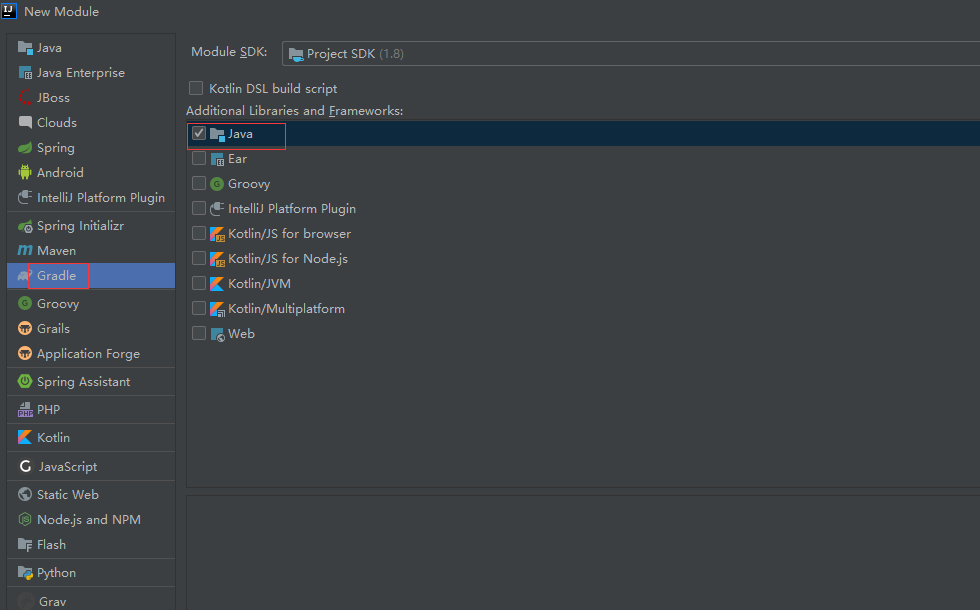Click the red JBoss icon
The width and height of the screenshot is (980, 610).
(x=25, y=98)
